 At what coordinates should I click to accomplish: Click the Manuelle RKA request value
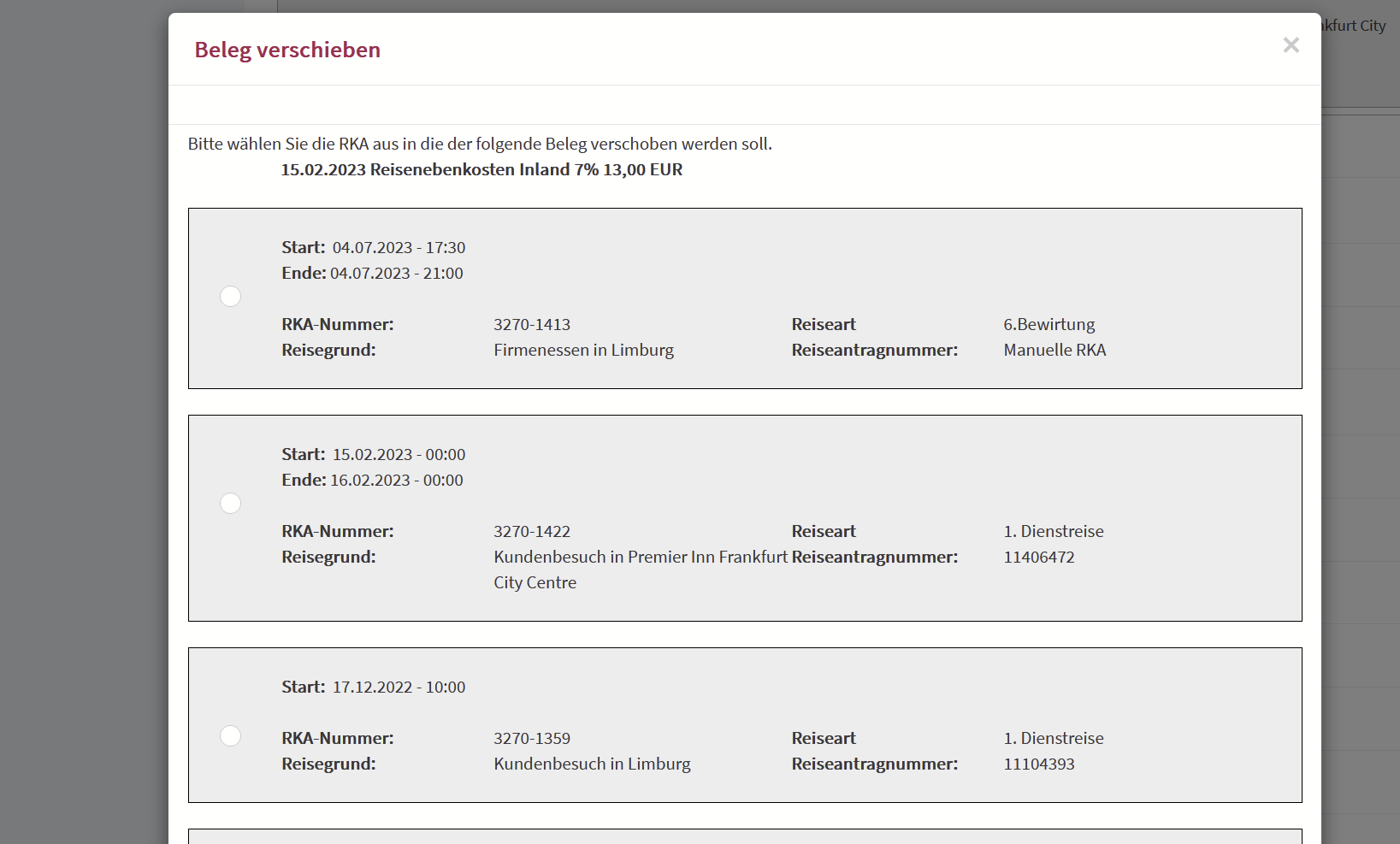[1054, 351]
